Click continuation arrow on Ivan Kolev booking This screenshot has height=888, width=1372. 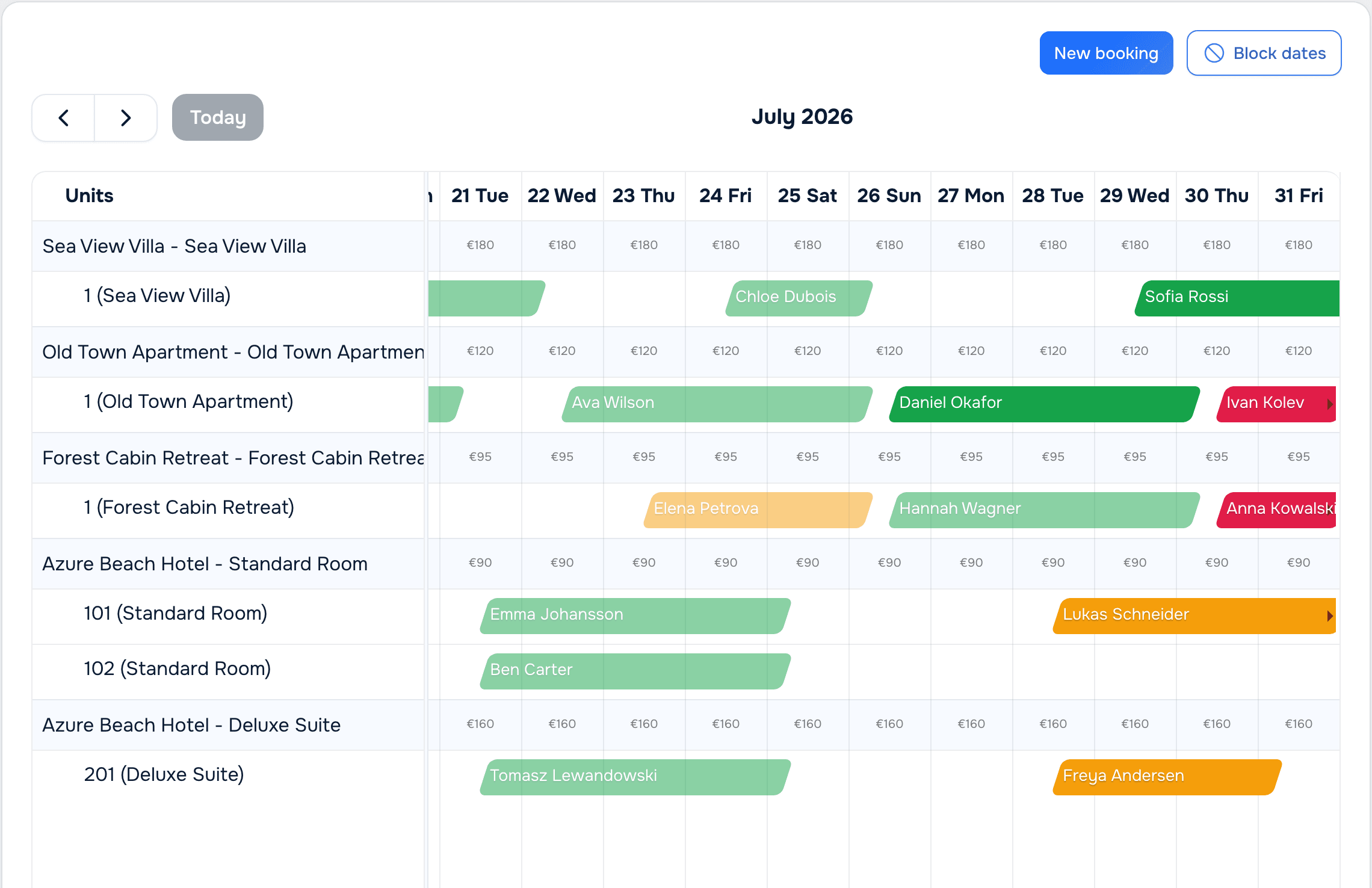[x=1330, y=404]
